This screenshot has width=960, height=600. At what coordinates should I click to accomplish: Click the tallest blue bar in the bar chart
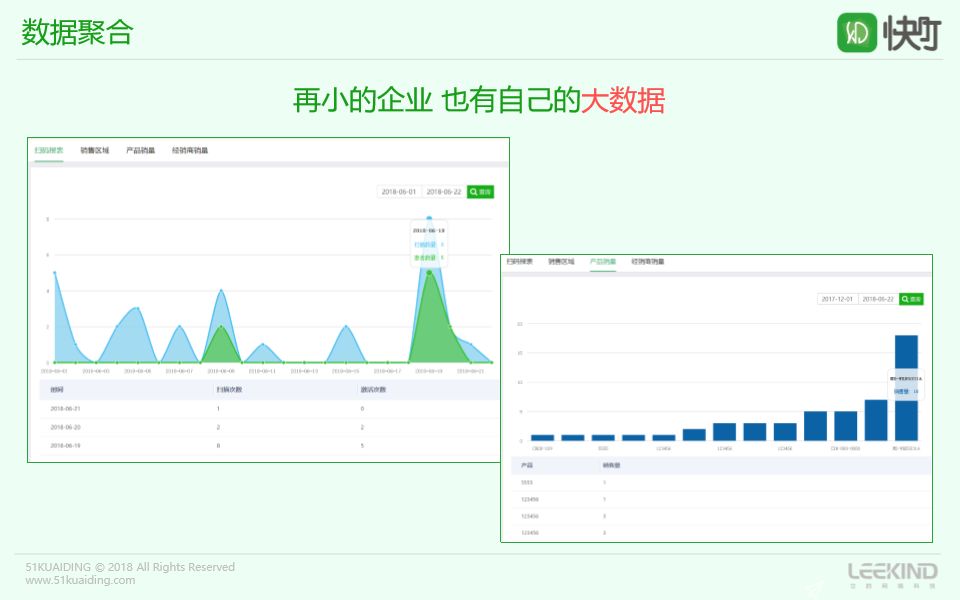click(x=906, y=388)
